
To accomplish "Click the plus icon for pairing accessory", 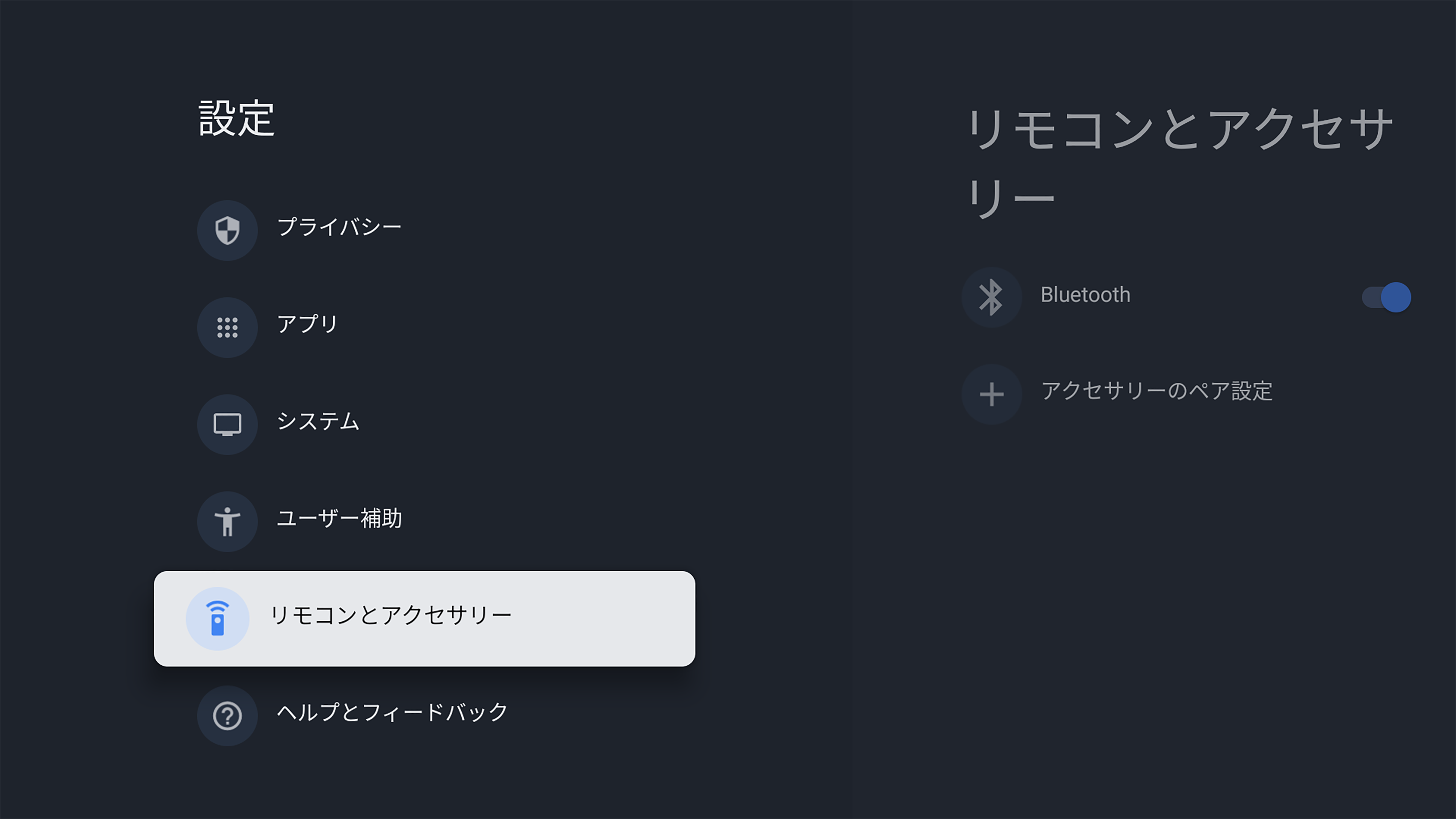I will point(991,394).
